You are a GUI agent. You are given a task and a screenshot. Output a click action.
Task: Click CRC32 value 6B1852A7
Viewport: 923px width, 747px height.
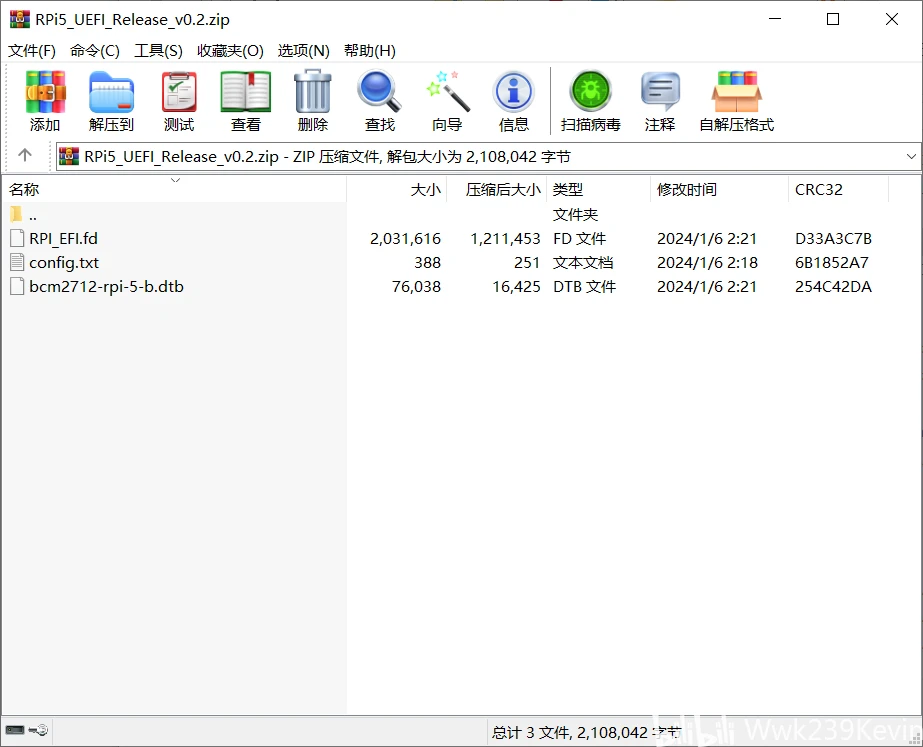click(x=831, y=263)
